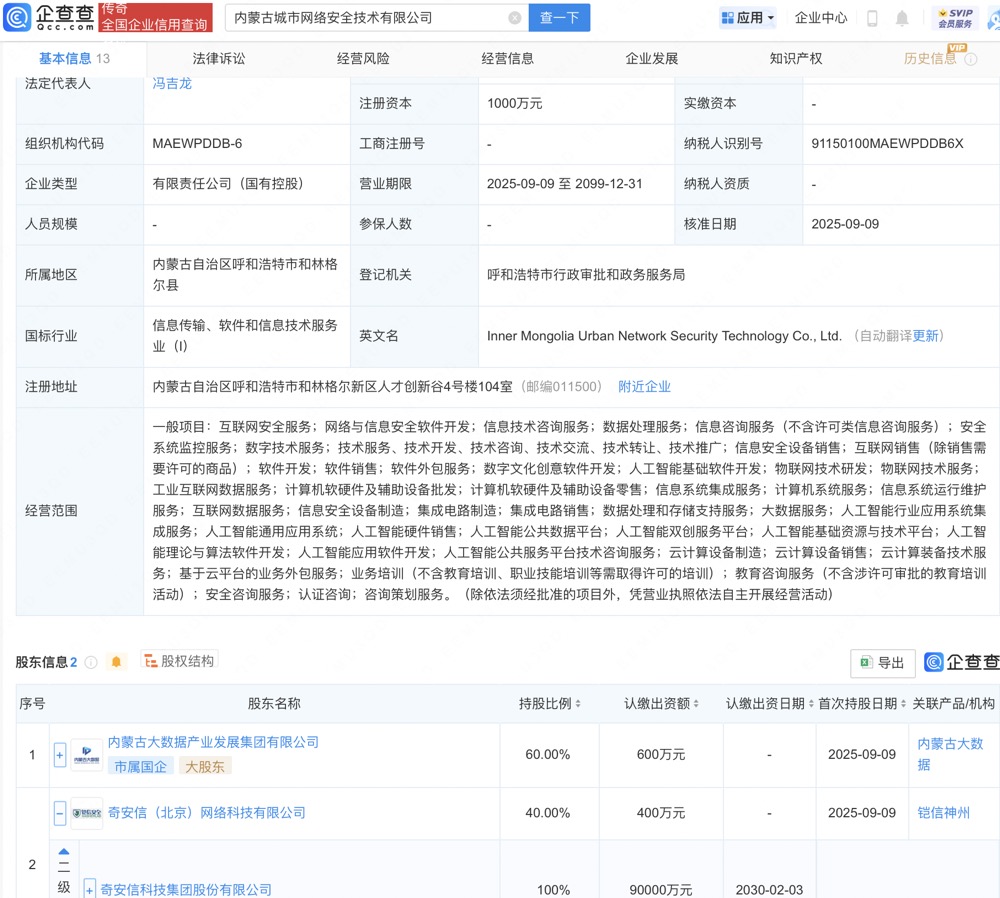Screen dimensions: 1000x898
Task: Open related product 内蒙古大数据 link
Action: tap(950, 754)
